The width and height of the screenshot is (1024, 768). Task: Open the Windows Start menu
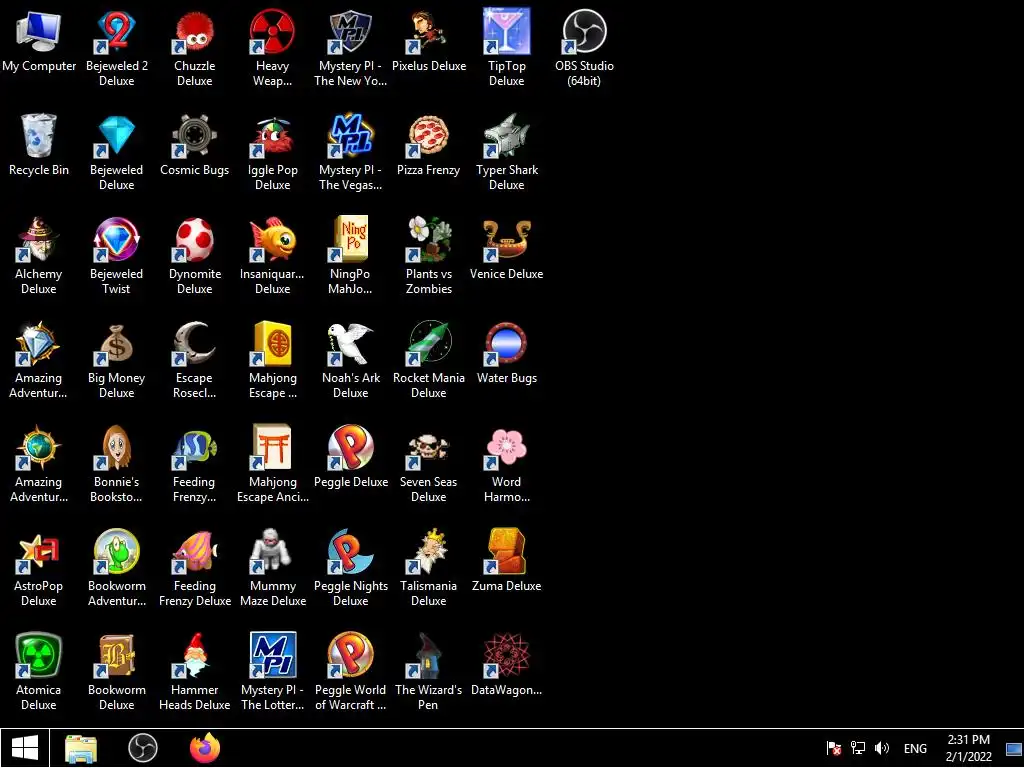tap(25, 748)
